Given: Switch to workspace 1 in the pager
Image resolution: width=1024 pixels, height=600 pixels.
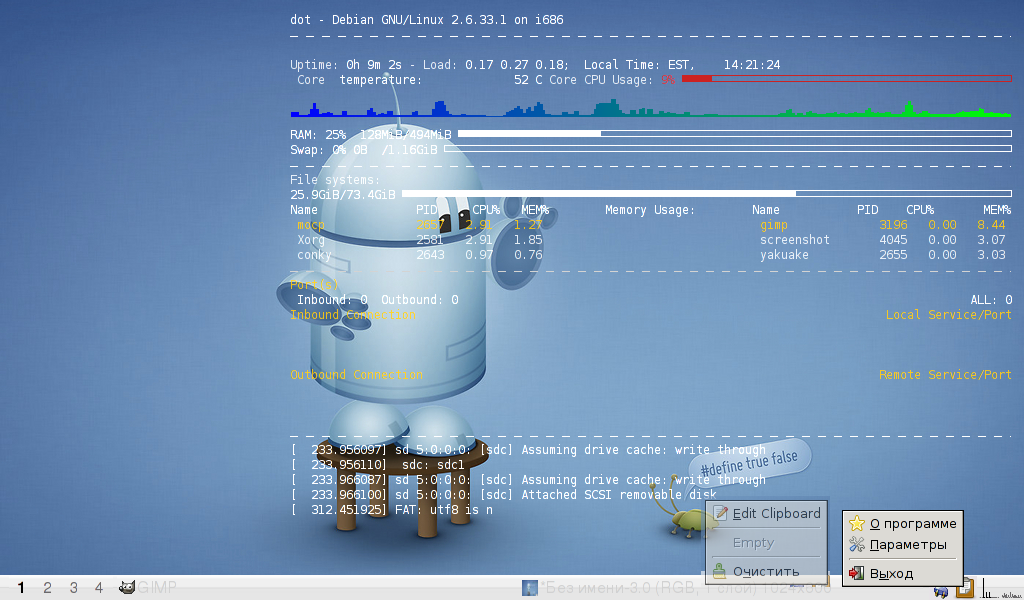Looking at the screenshot, I should 21,588.
